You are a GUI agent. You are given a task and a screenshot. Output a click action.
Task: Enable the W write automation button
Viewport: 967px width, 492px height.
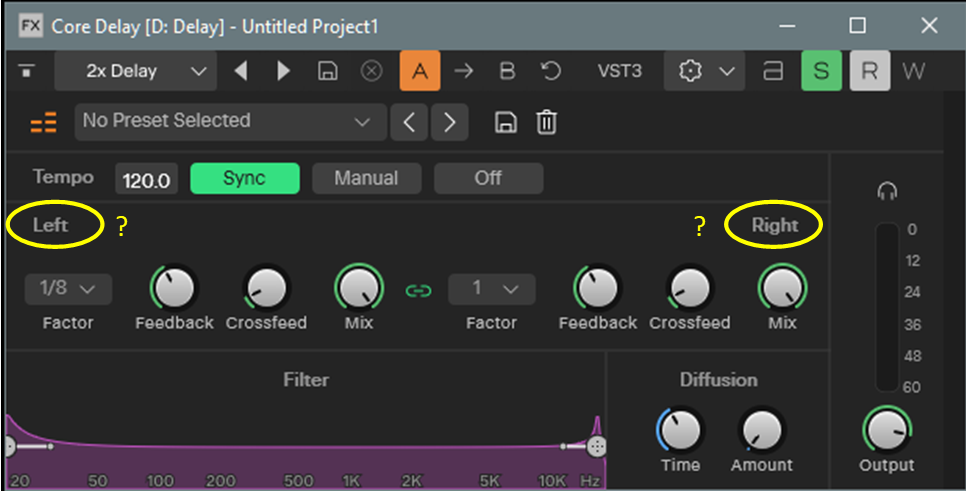(914, 71)
